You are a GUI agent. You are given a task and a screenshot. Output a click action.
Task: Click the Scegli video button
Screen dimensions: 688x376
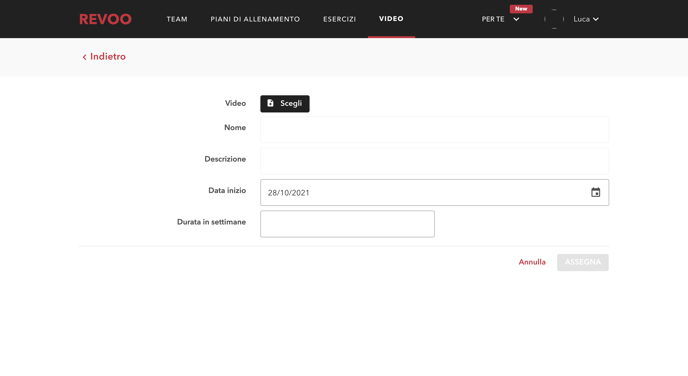tap(285, 104)
